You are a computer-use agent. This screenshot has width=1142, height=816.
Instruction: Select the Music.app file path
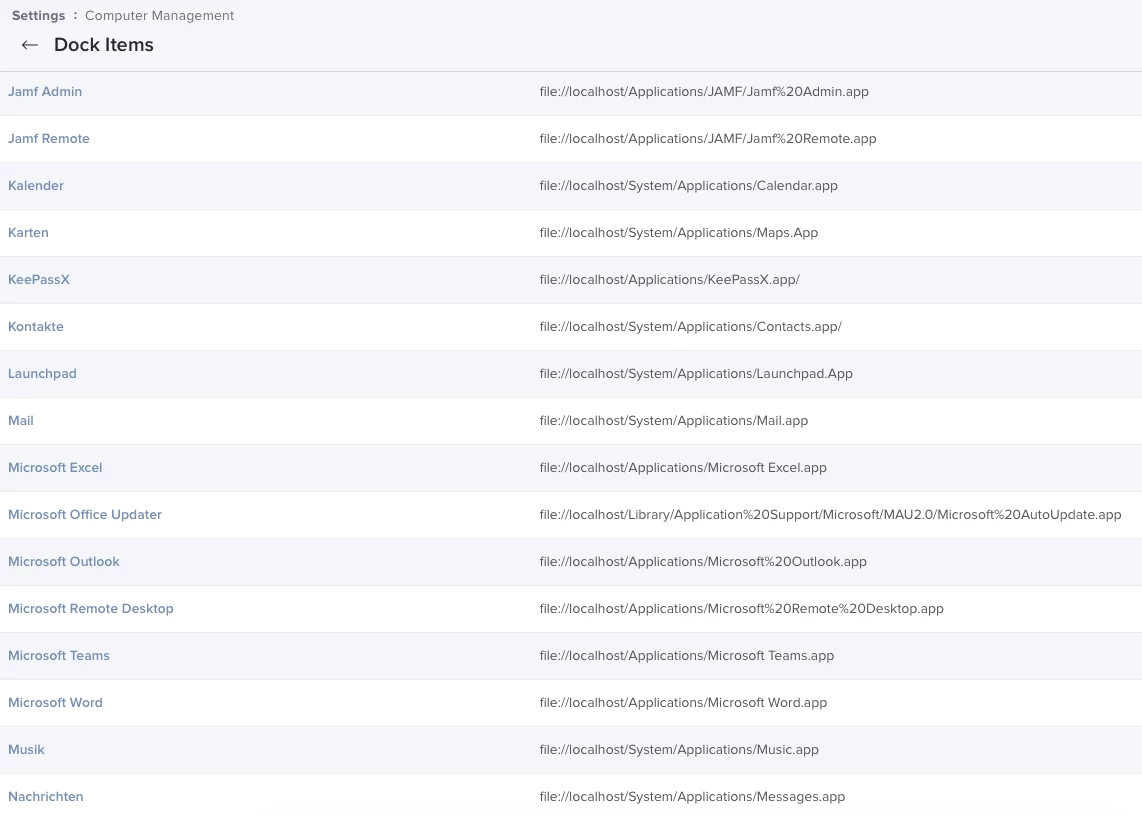pyautogui.click(x=679, y=750)
